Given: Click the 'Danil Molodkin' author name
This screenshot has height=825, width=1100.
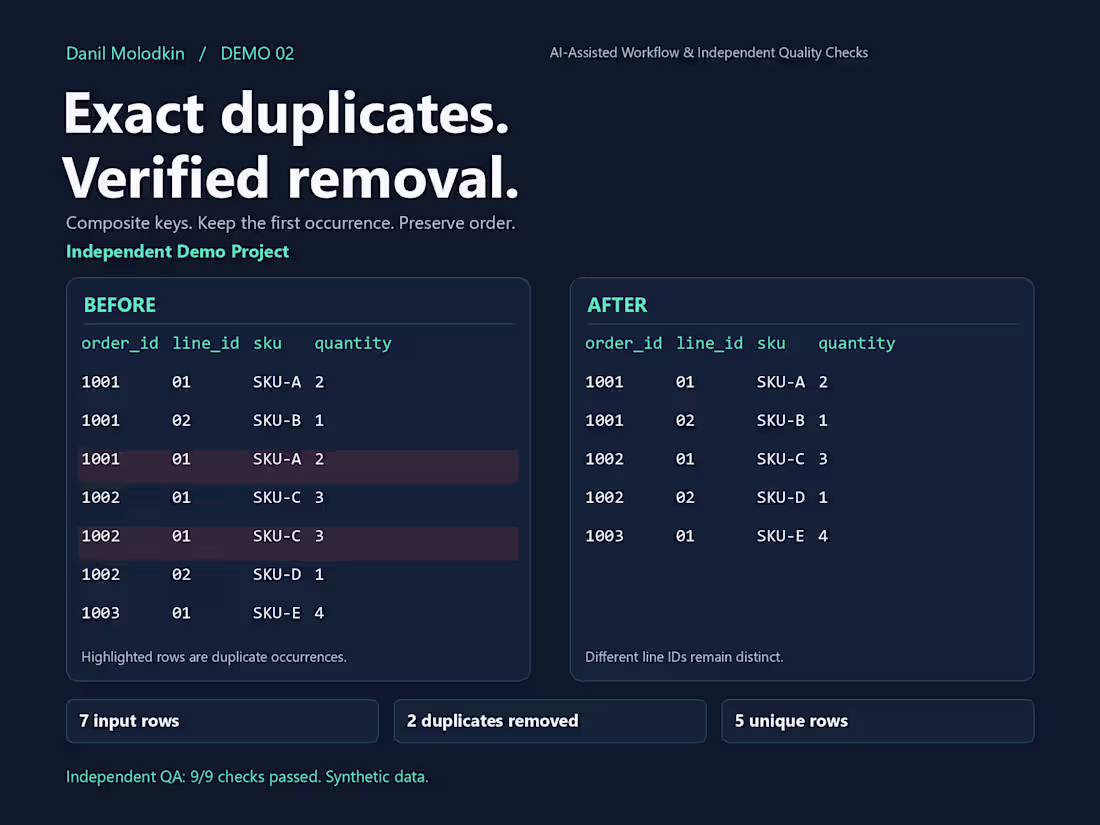Looking at the screenshot, I should [125, 53].
